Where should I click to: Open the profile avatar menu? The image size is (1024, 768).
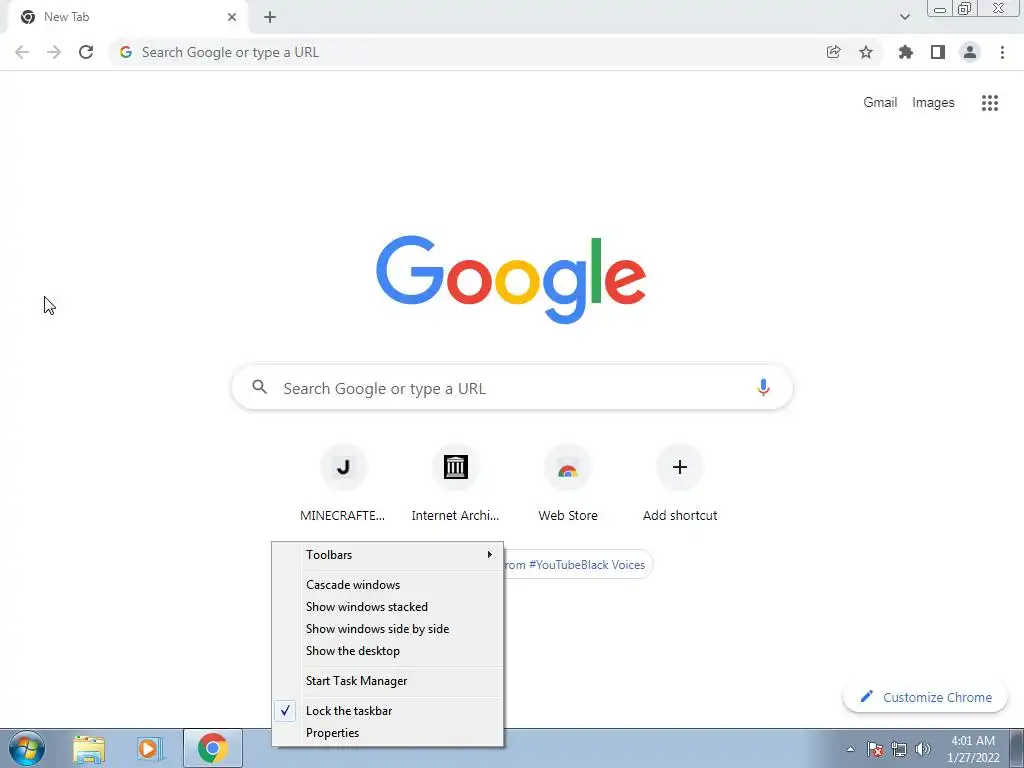[x=970, y=52]
